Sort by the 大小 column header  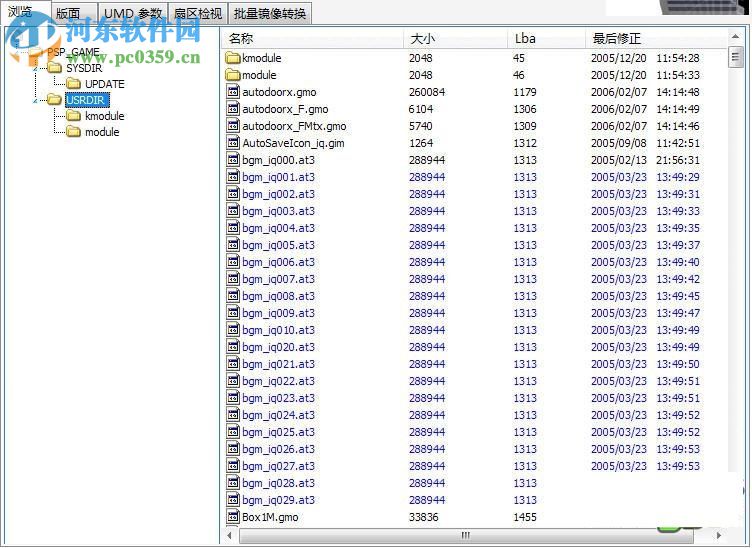(456, 38)
